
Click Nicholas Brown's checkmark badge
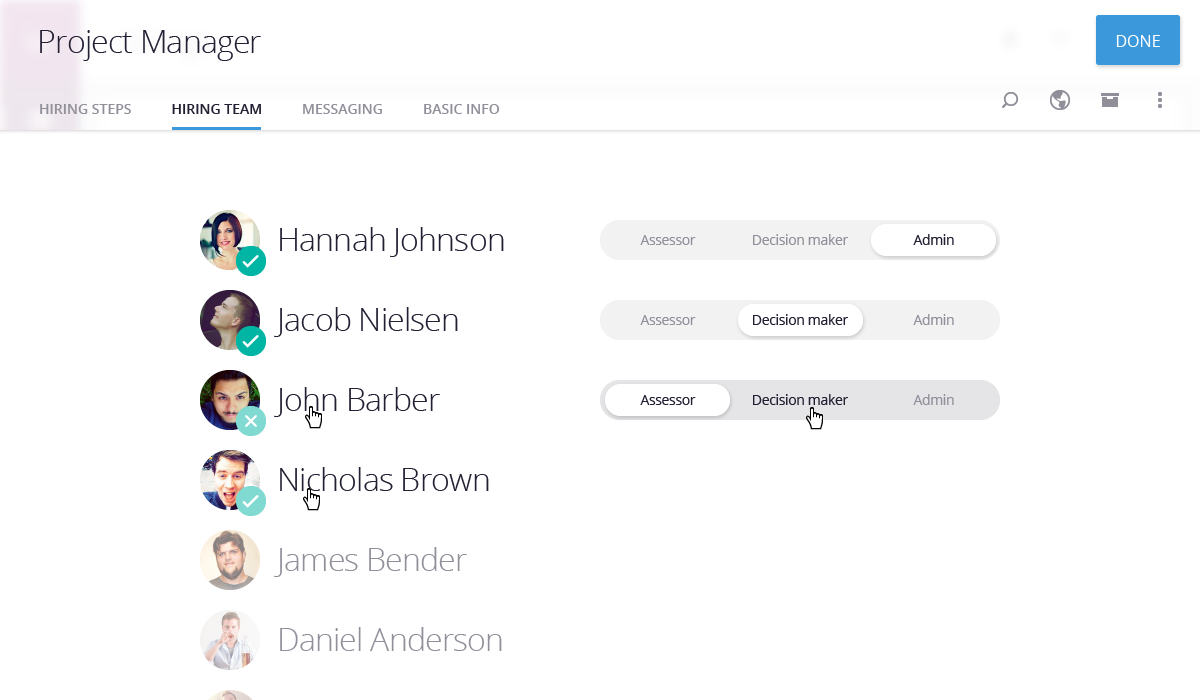click(251, 501)
